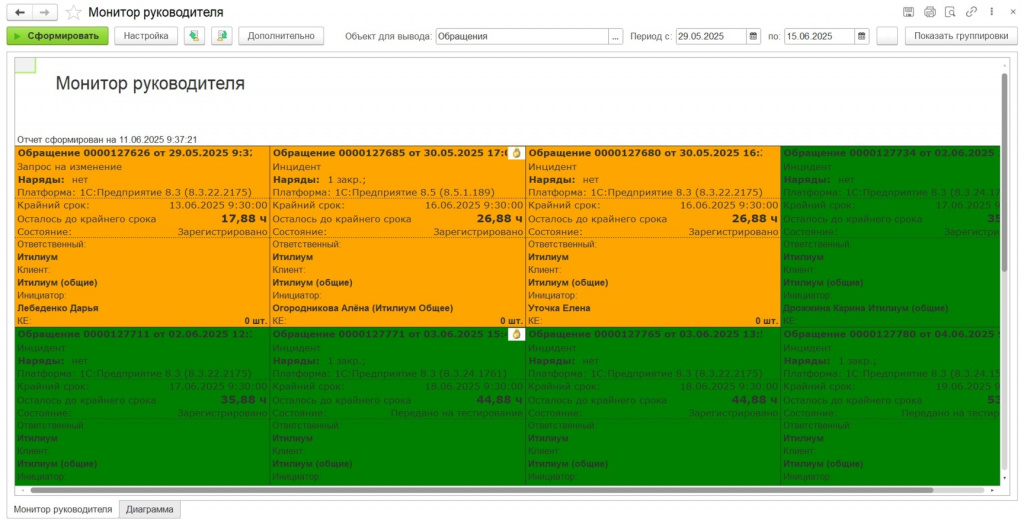Open Обращение 0000127734 от 02.06.2025 header
The width and height of the screenshot is (1024, 523).
click(890, 153)
